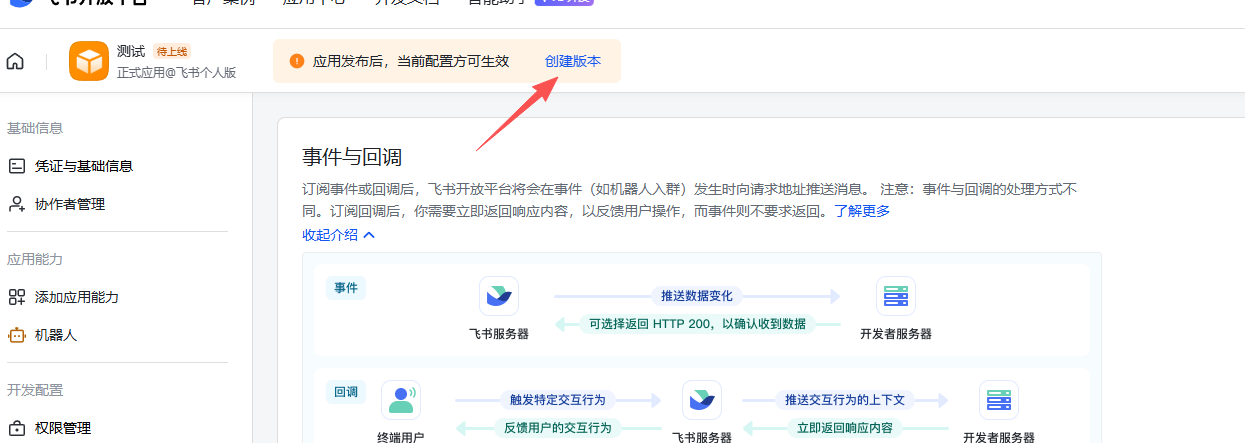Click the 事件 tag in diagram
This screenshot has width=1245, height=443.
point(346,288)
